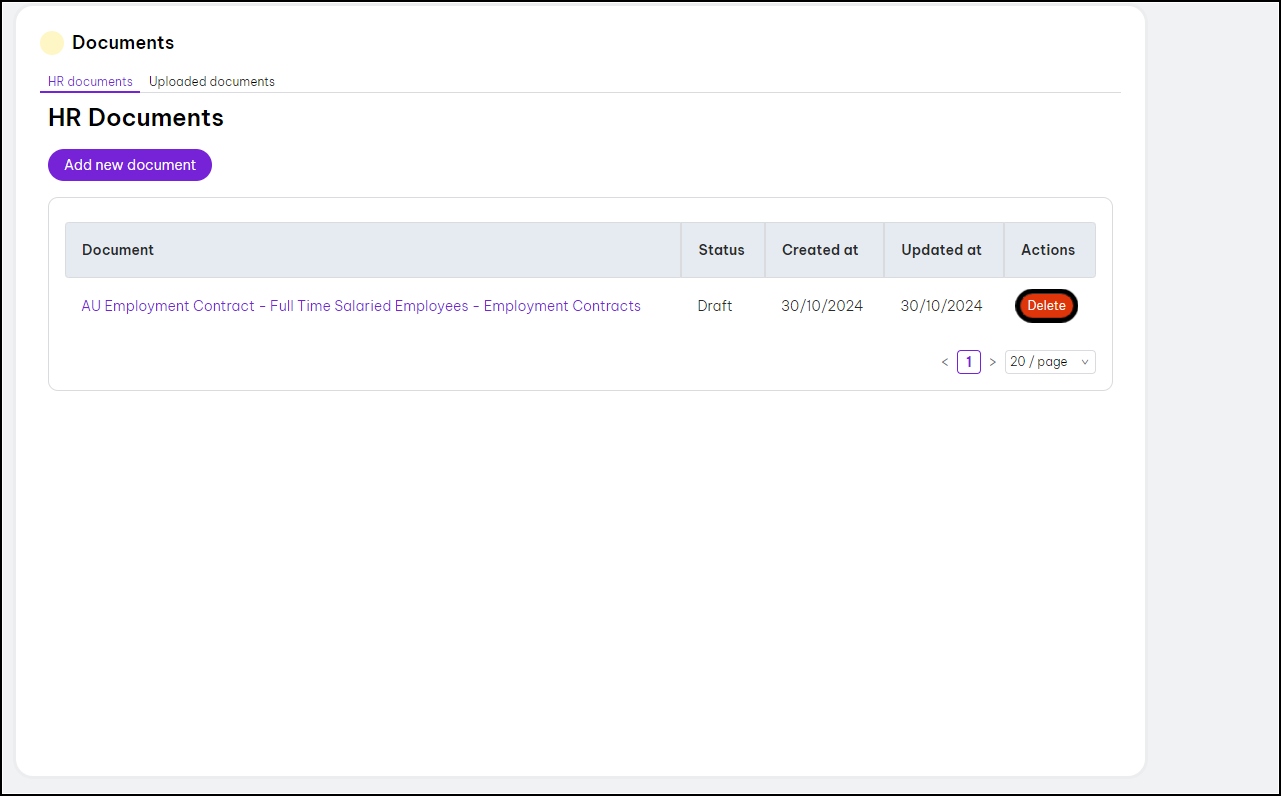Click the Add new document button

(130, 165)
